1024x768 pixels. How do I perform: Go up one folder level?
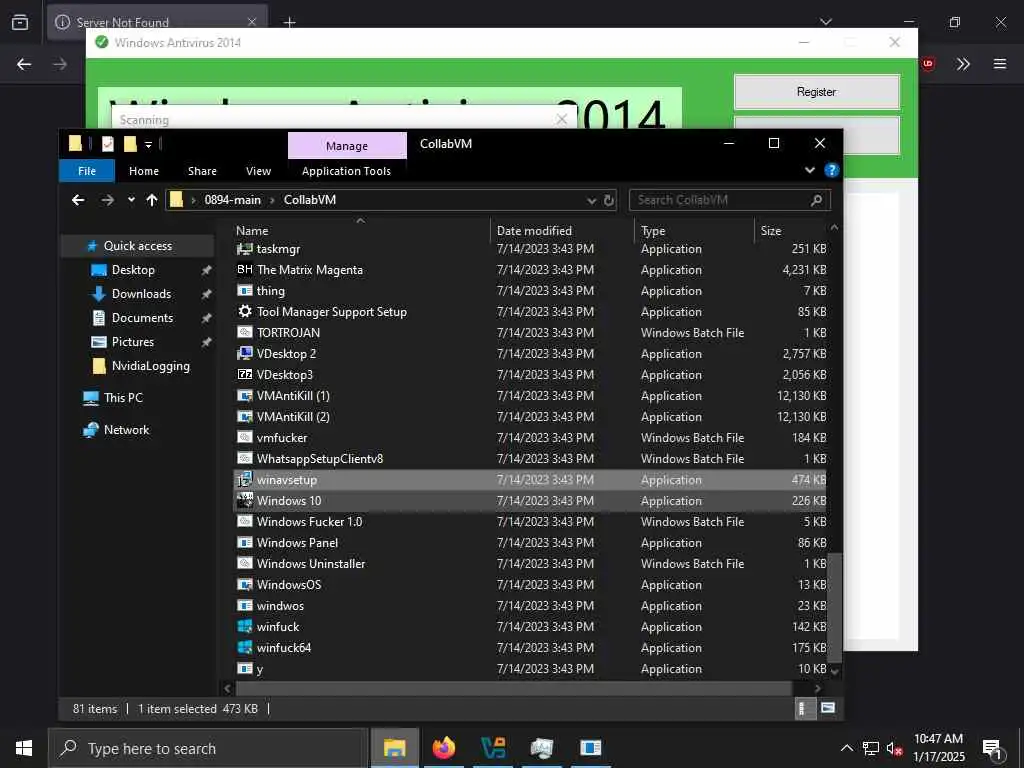coord(152,200)
